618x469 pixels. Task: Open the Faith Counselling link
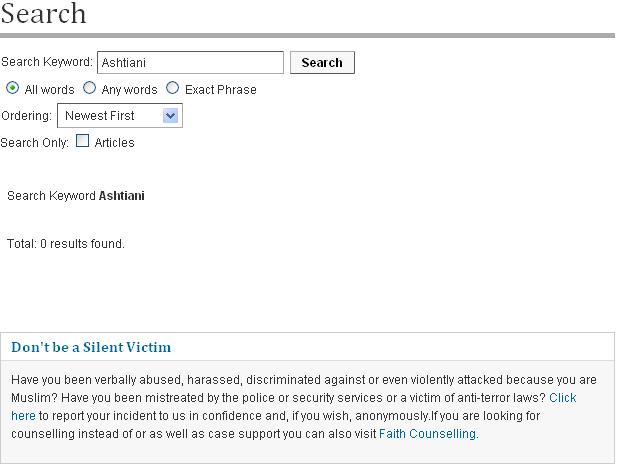427,434
